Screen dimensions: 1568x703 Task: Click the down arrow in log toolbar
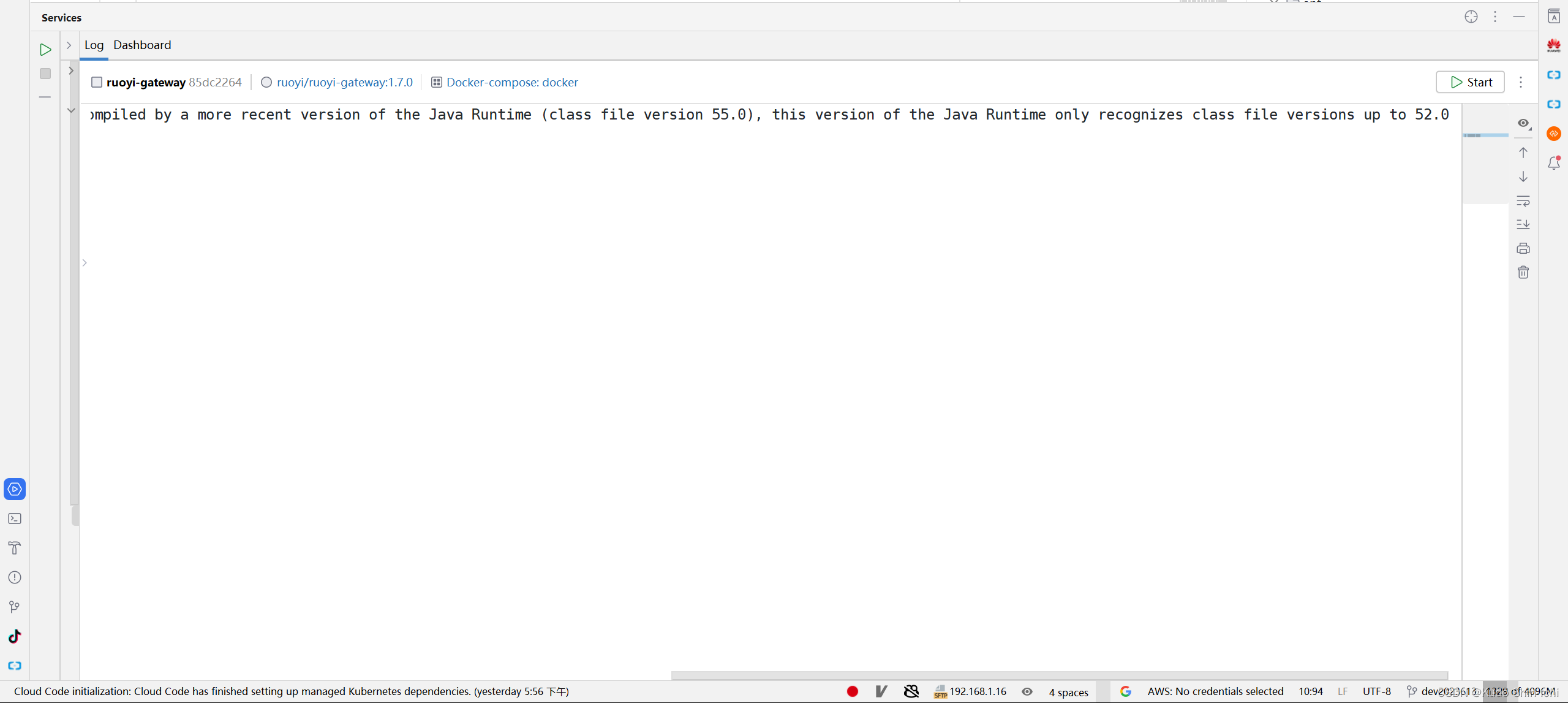click(1523, 177)
